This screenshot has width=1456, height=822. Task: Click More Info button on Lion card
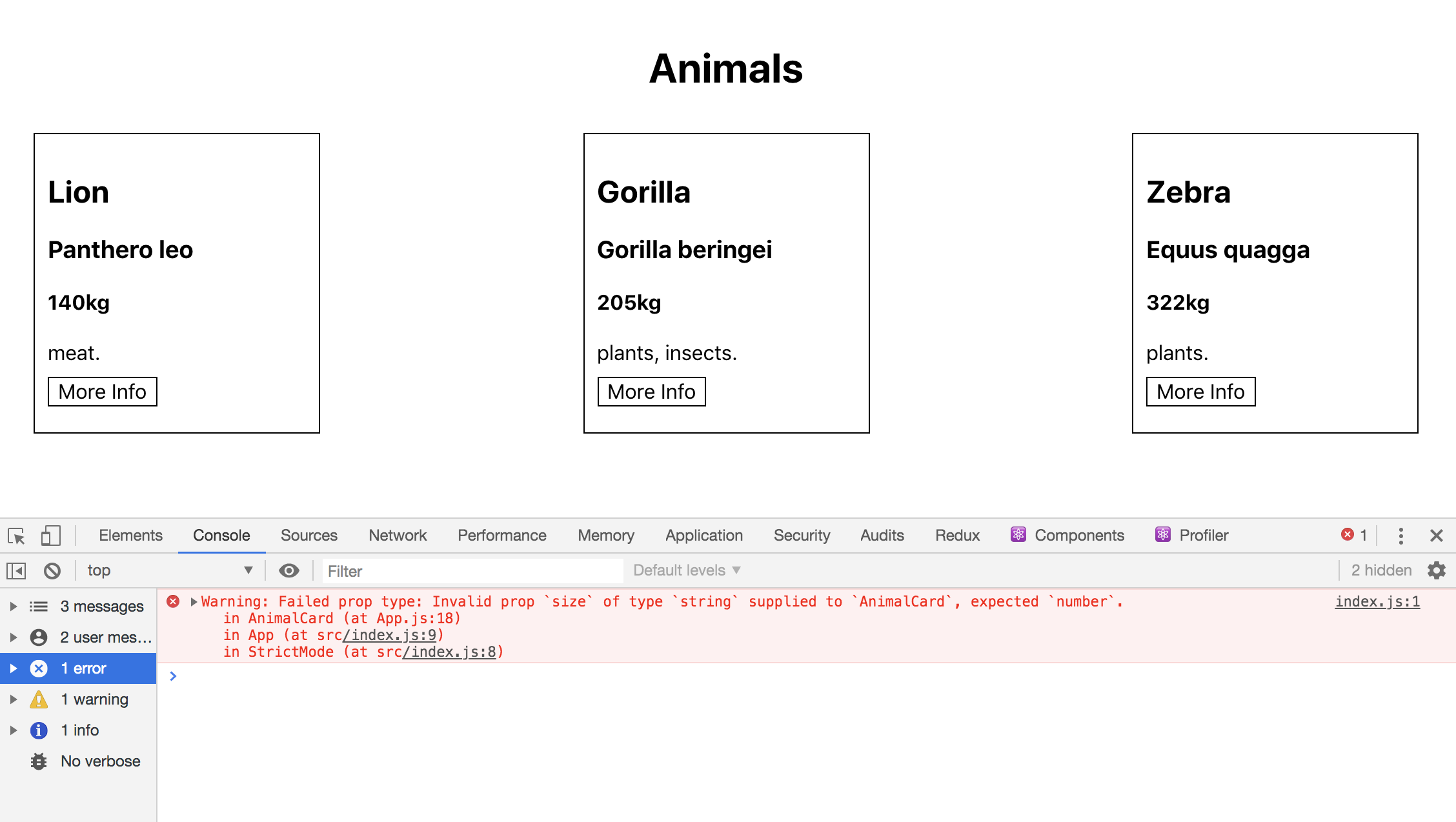pos(102,390)
